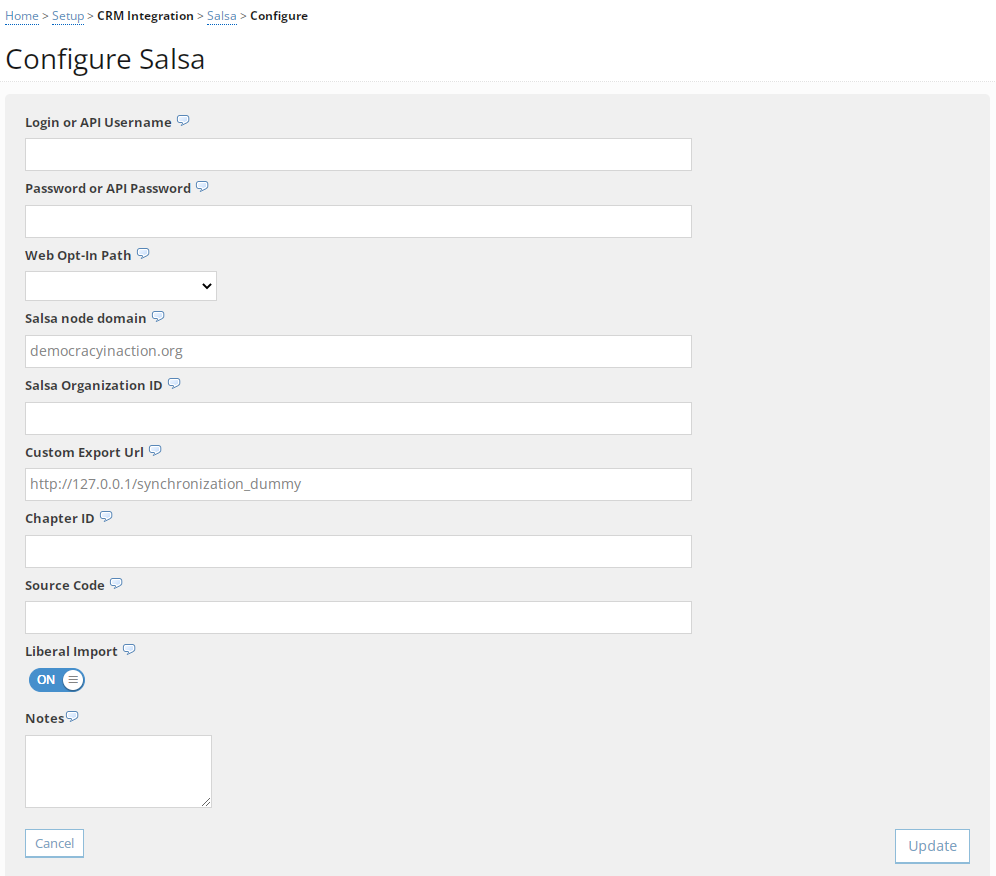Open the Web Opt-In Path dropdown
996x876 pixels.
pos(120,286)
